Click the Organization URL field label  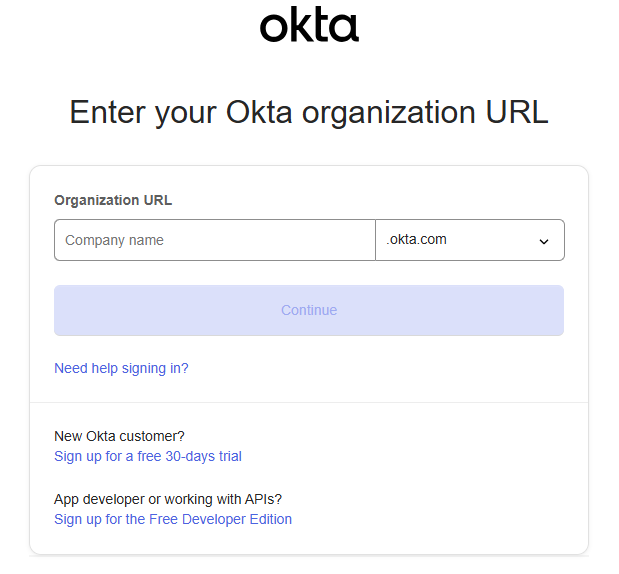click(x=113, y=200)
